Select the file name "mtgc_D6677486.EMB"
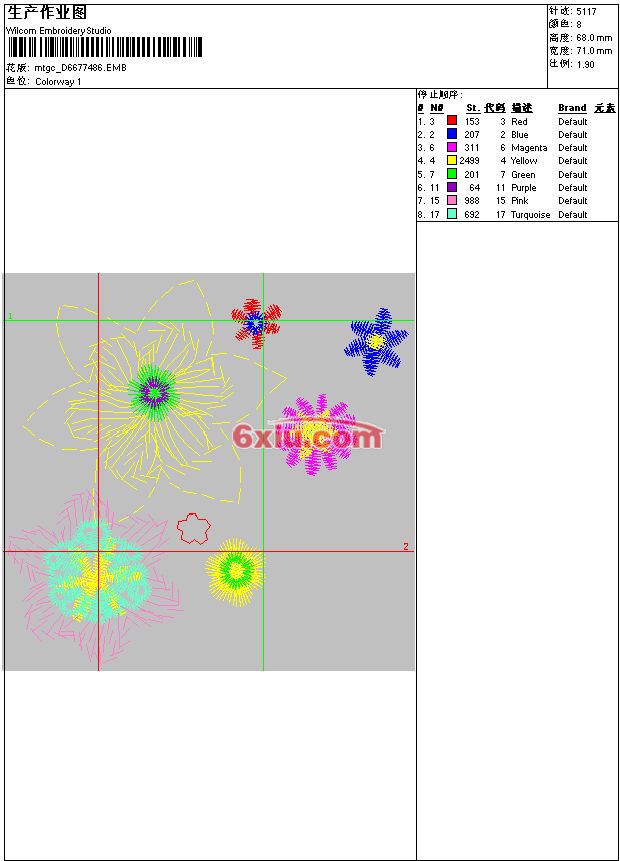This screenshot has height=861, width=620. [80, 68]
